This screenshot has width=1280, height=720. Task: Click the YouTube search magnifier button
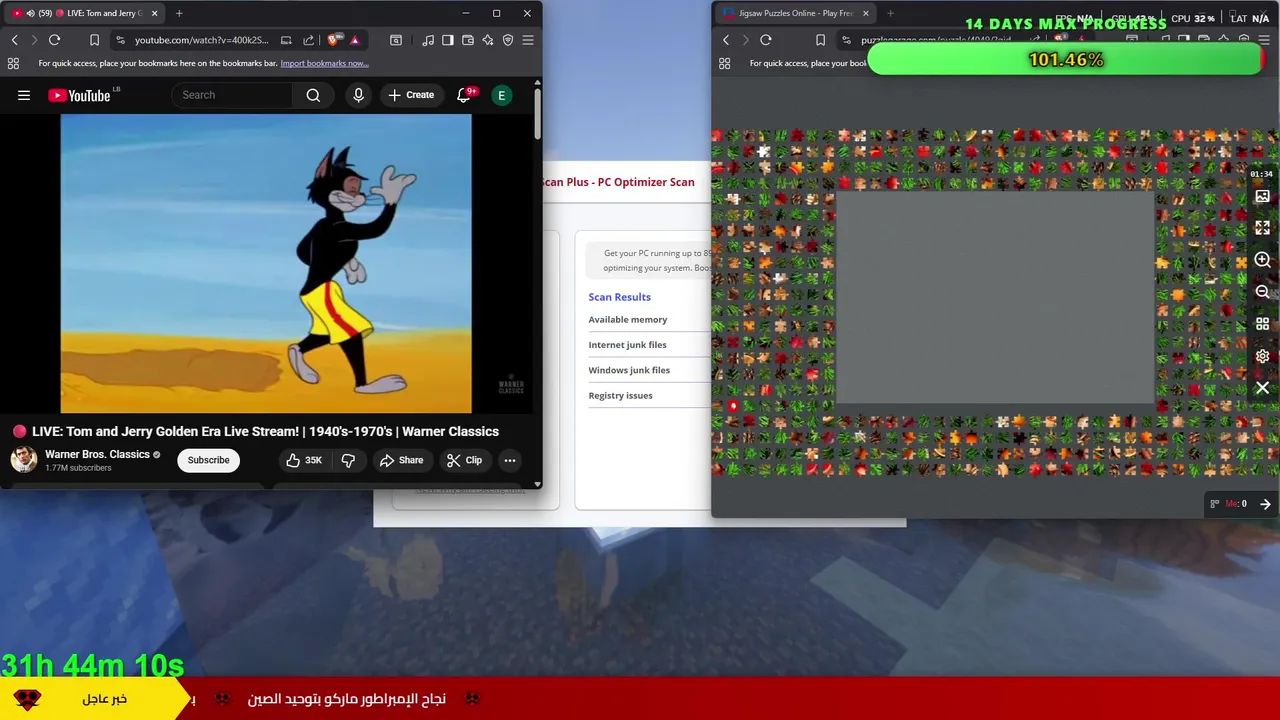tap(313, 95)
